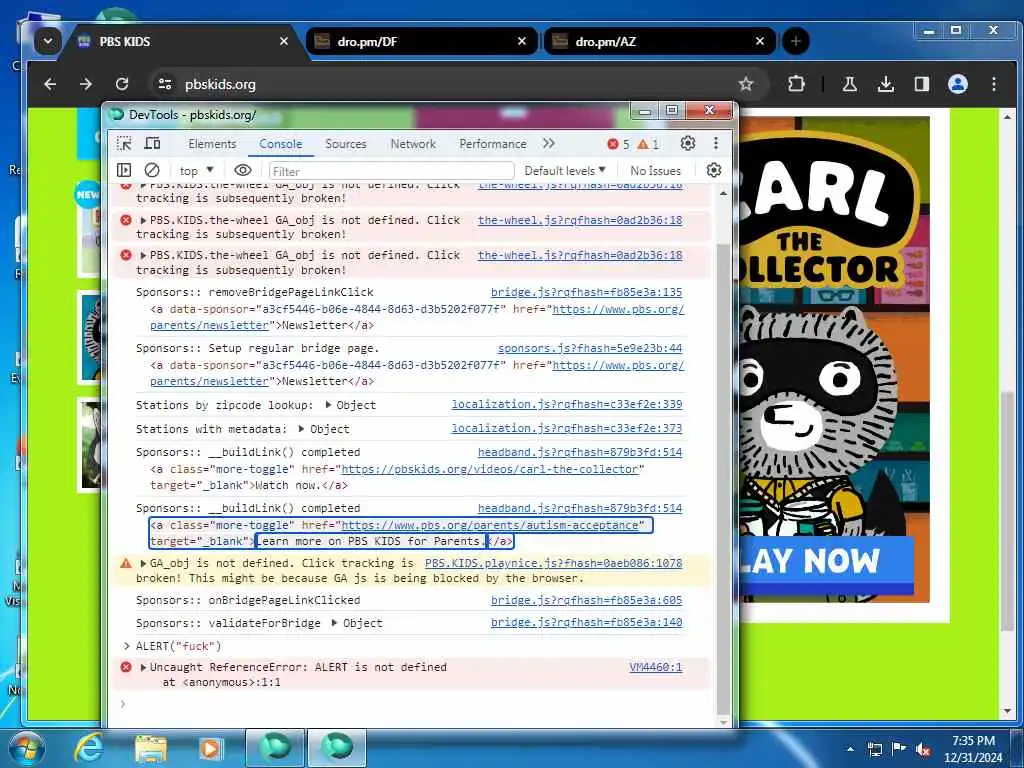Open console settings gear beside No Issues
Screen dimensions: 1024x768
pyautogui.click(x=714, y=170)
